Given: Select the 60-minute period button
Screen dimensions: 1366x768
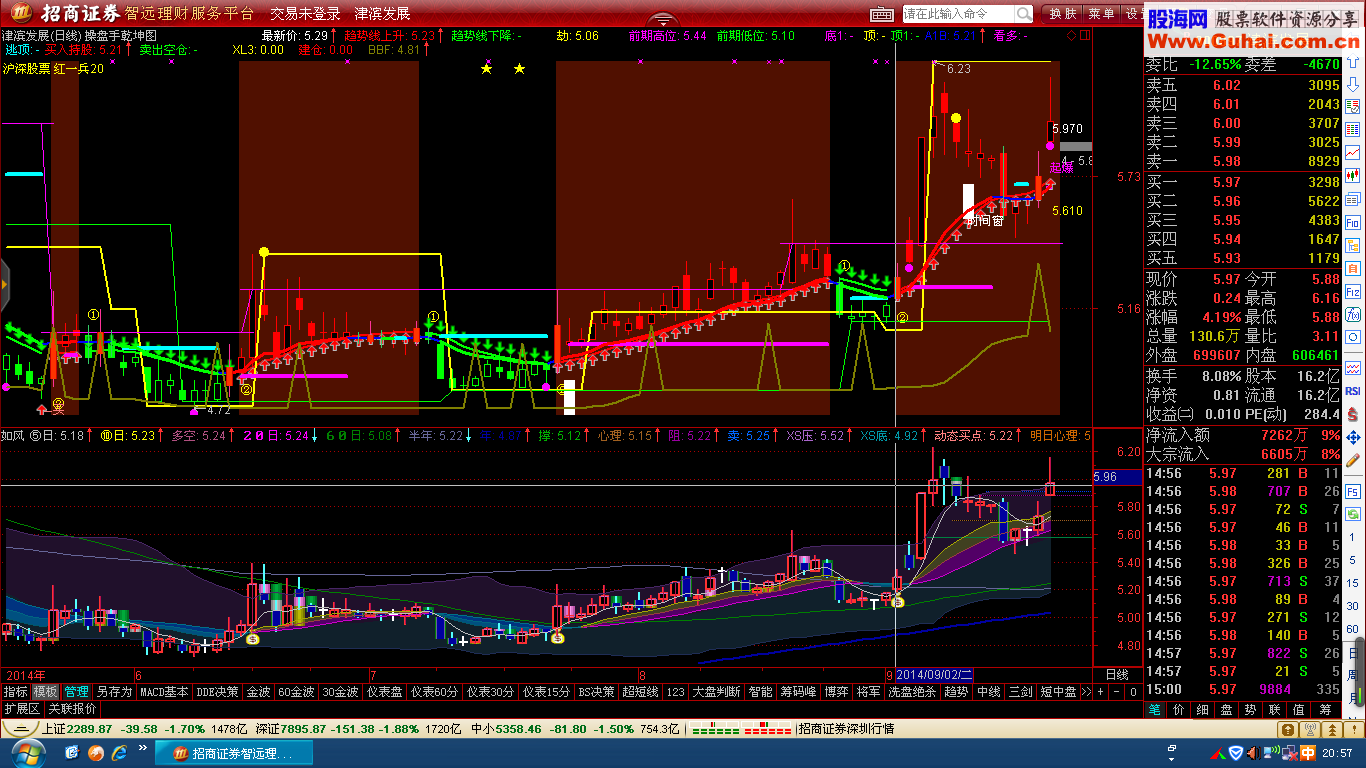Looking at the screenshot, I should point(1352,629).
